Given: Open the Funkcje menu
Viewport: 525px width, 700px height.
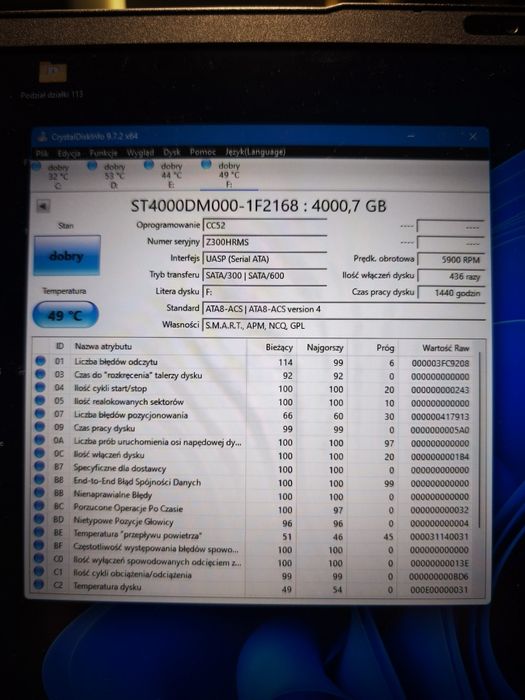Looking at the screenshot, I should (103, 153).
